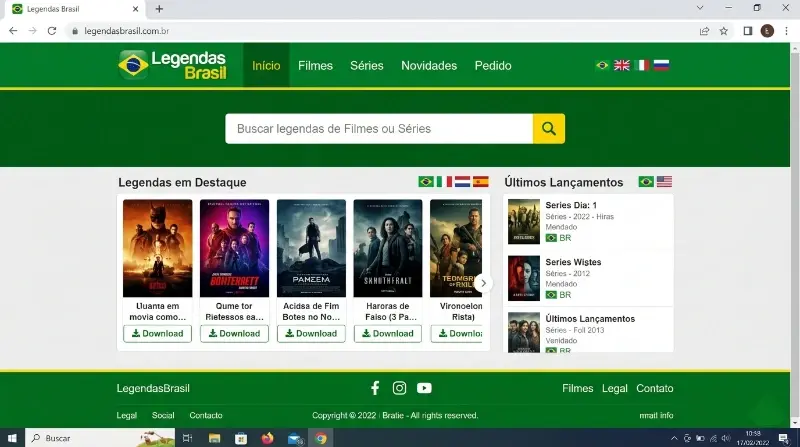
Task: Click the Contato footer link
Action: pyautogui.click(x=655, y=388)
